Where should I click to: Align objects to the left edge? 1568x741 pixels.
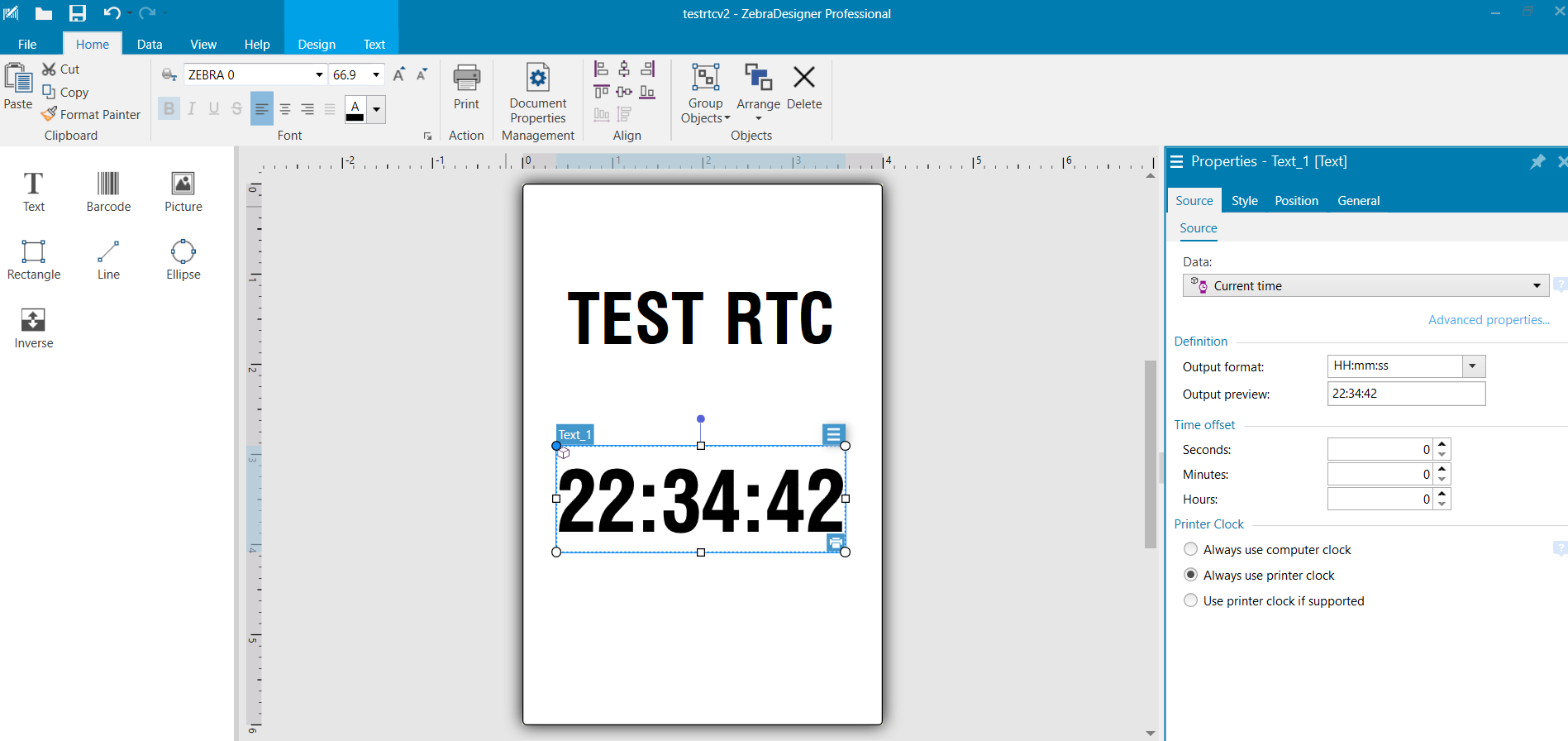(x=601, y=69)
